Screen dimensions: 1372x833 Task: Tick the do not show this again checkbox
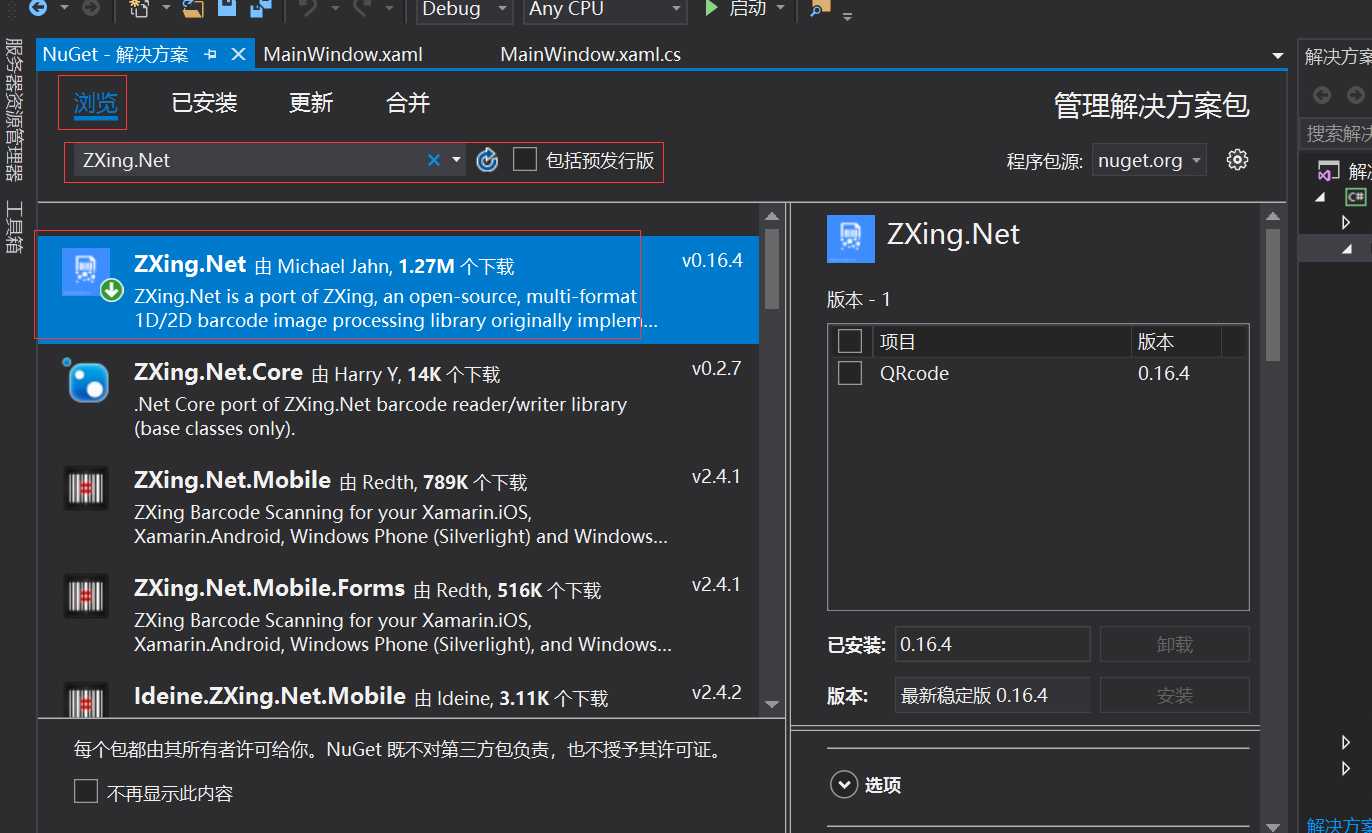(x=86, y=792)
